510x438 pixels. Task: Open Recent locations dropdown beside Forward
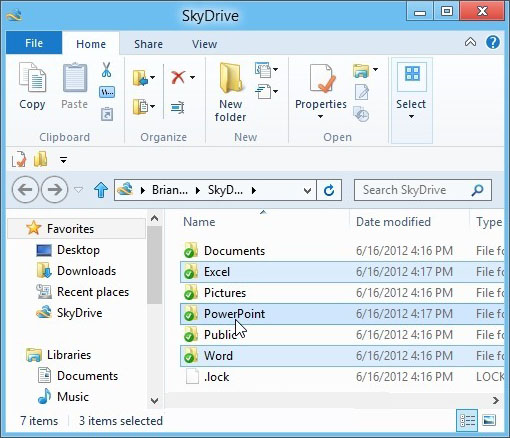pyautogui.click(x=78, y=190)
